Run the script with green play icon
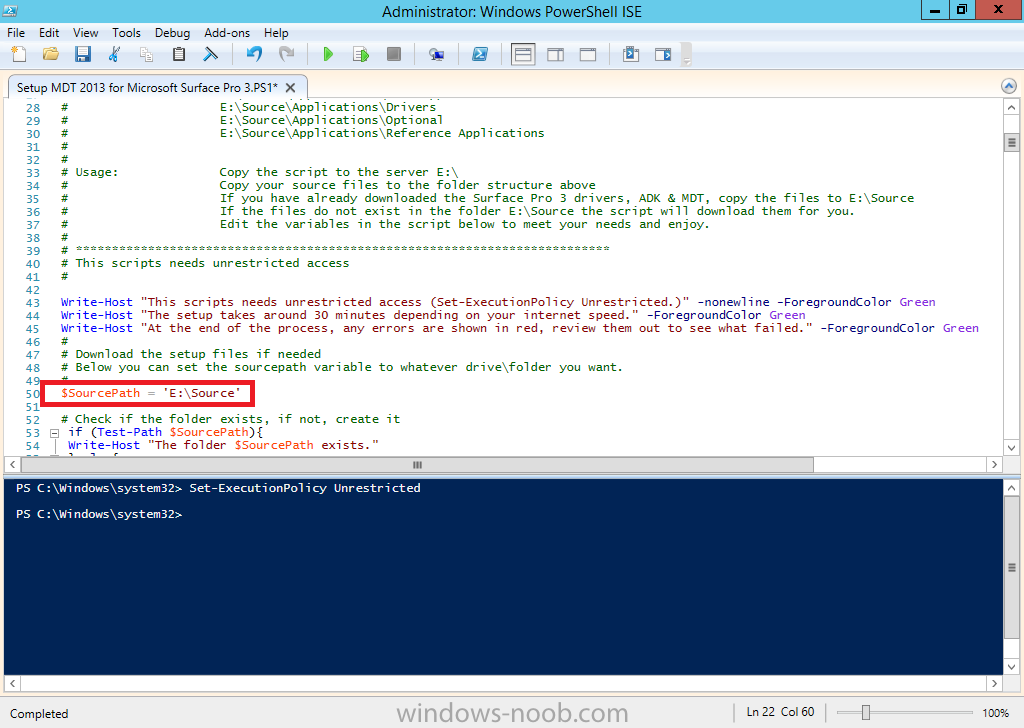This screenshot has width=1024, height=728. [x=328, y=54]
